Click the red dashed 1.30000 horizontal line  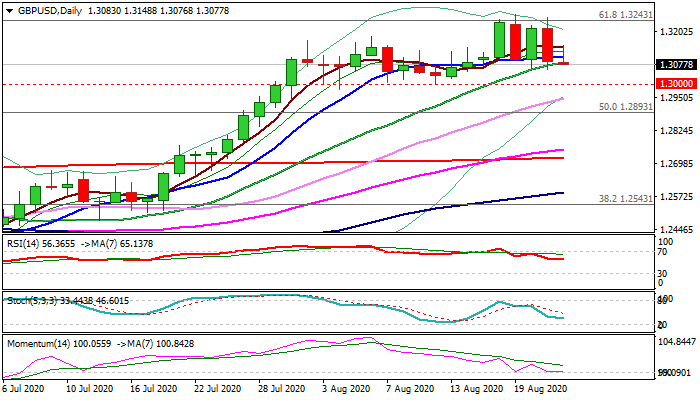[328, 84]
